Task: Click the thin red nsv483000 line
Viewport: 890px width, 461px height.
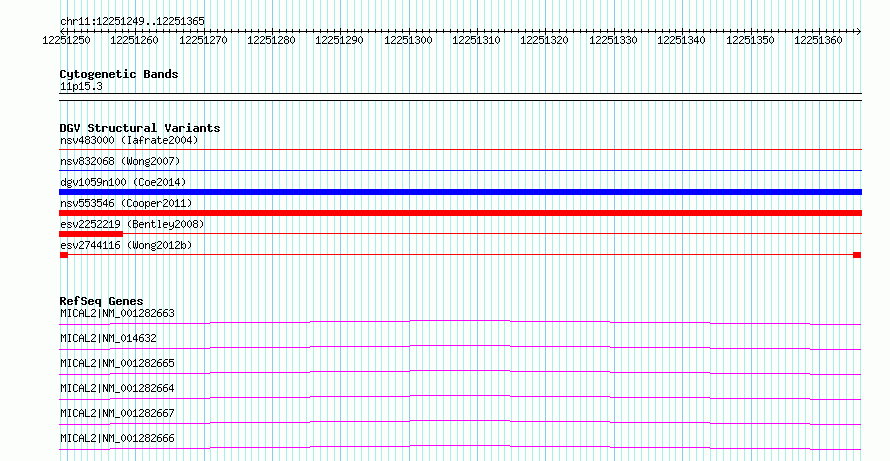Action: (460, 150)
